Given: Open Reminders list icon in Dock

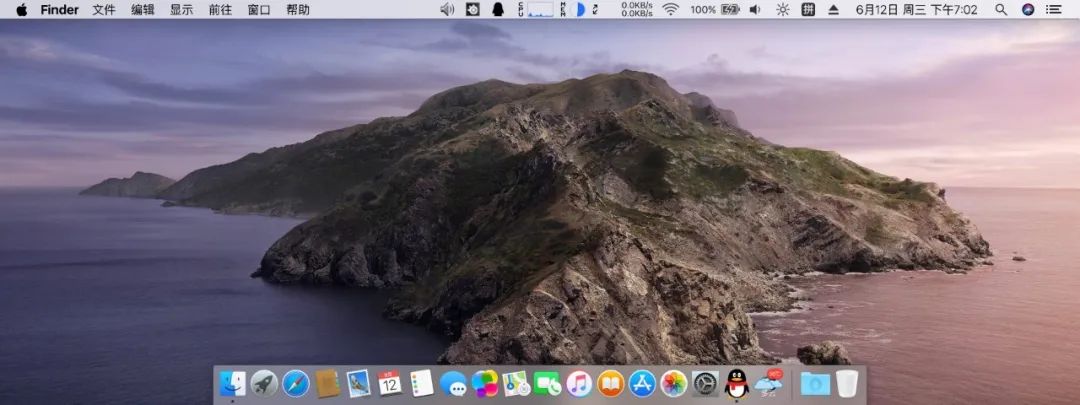Looking at the screenshot, I should 422,384.
